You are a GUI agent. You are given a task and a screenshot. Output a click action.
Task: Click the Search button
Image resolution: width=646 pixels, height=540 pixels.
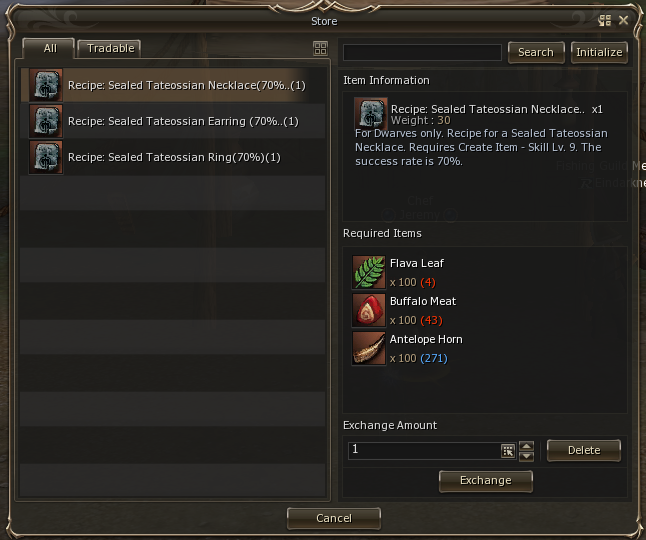[536, 53]
